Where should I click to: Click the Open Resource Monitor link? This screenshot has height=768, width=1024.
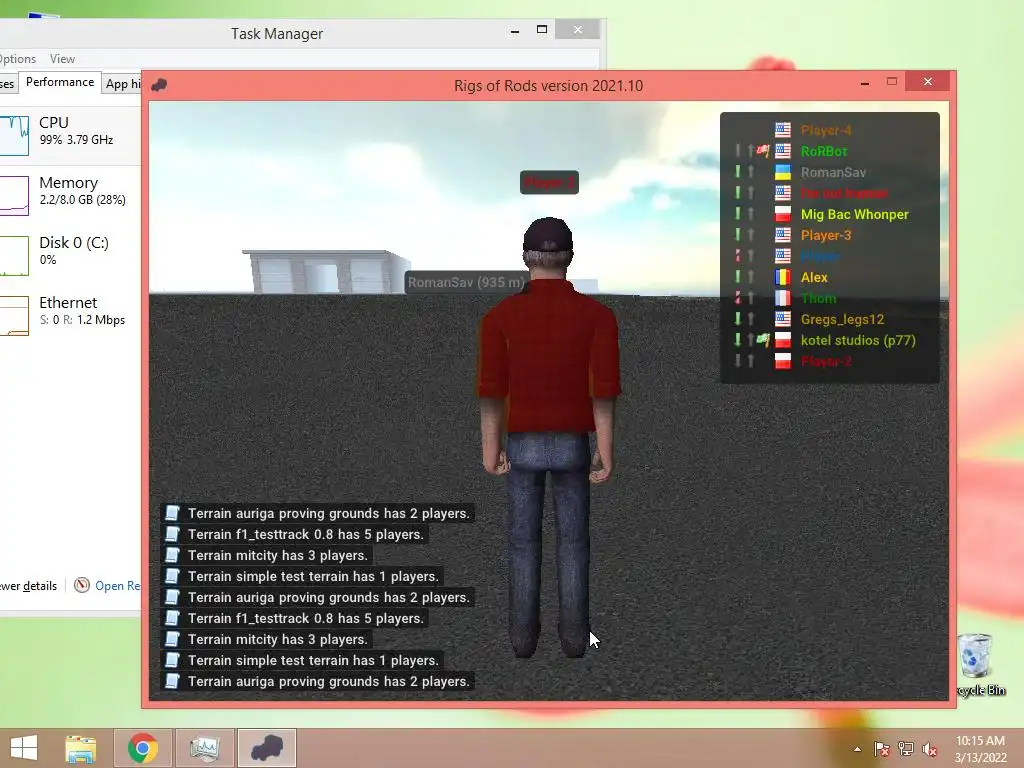tap(118, 586)
